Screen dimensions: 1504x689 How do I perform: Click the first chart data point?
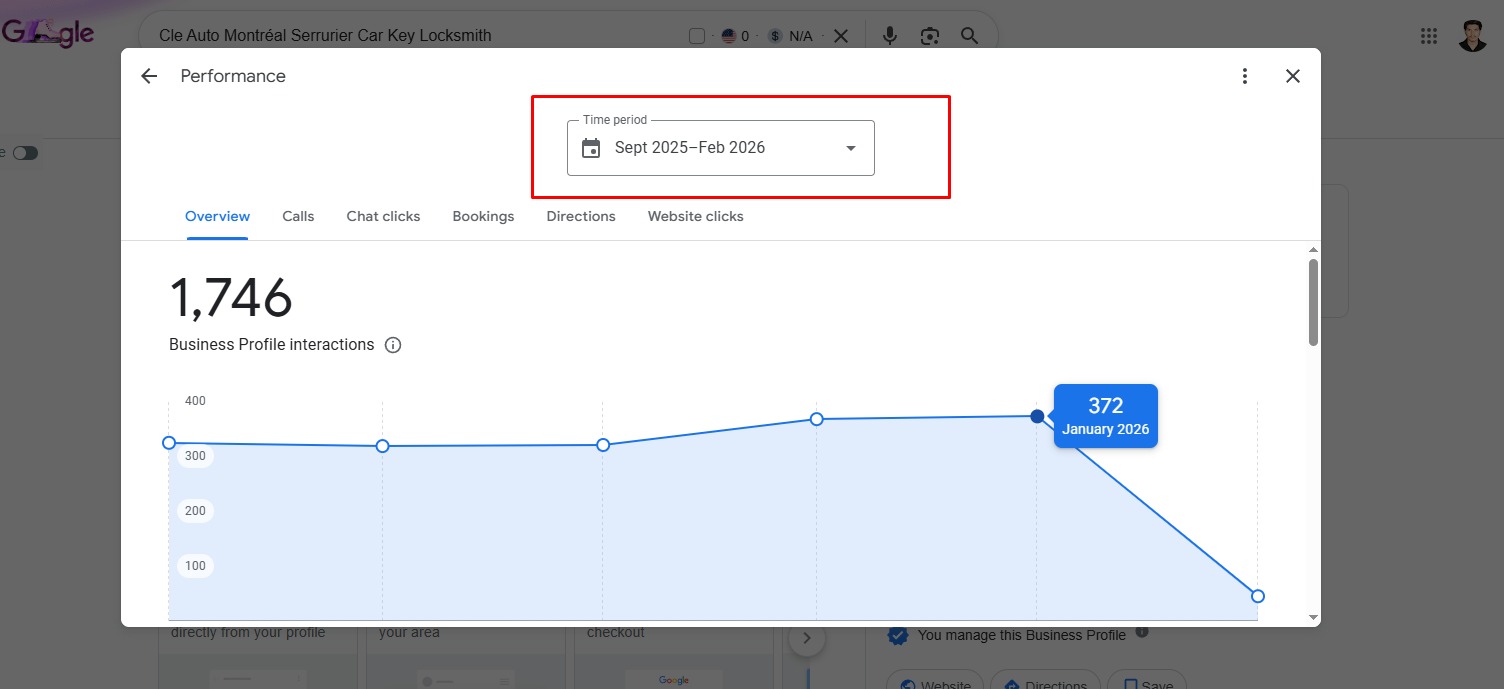169,443
